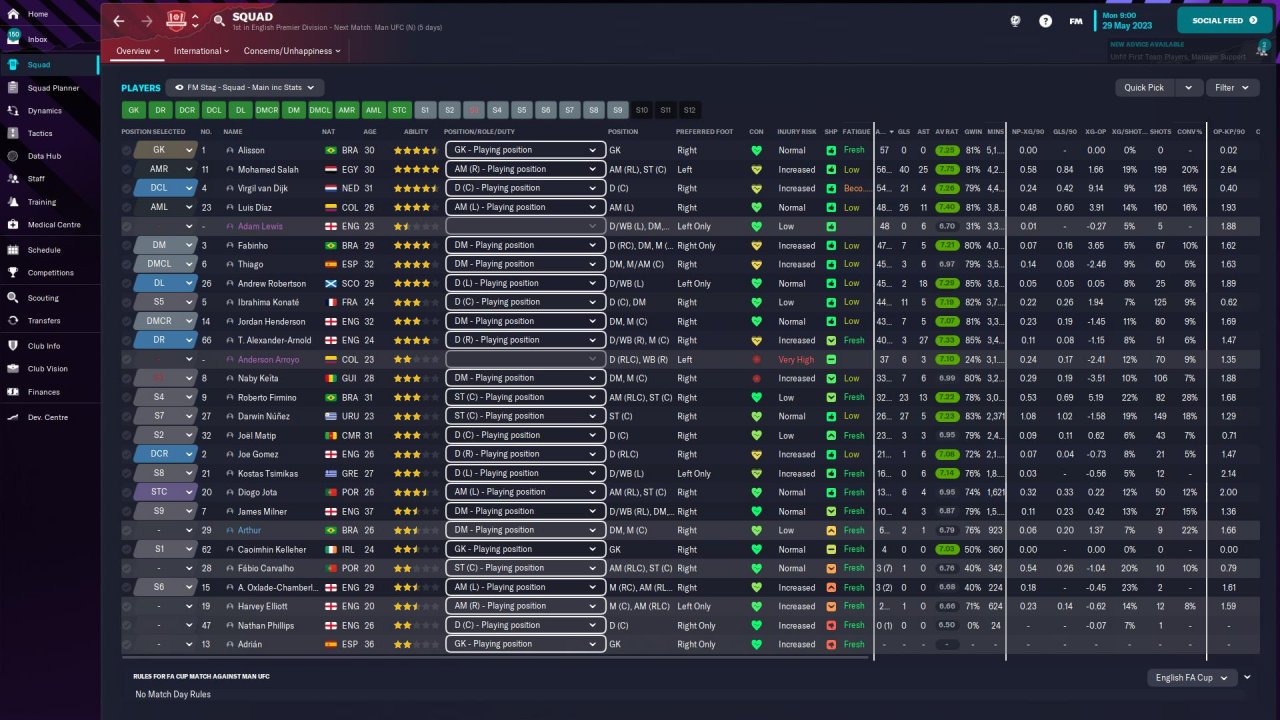Toggle selection tick for Andrew Robertson

[x=127, y=283]
